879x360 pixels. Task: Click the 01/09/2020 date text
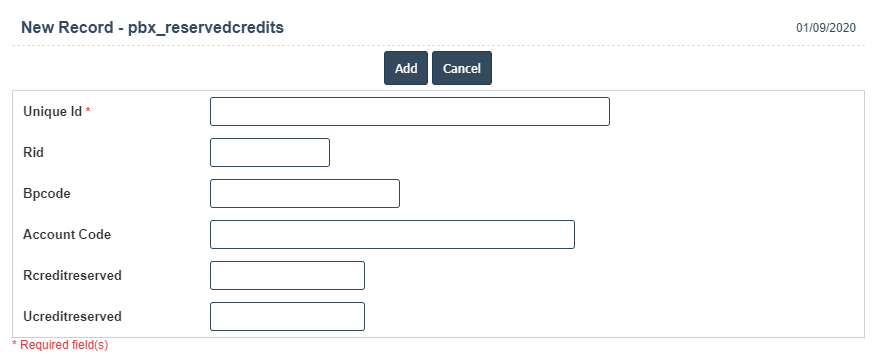(826, 27)
